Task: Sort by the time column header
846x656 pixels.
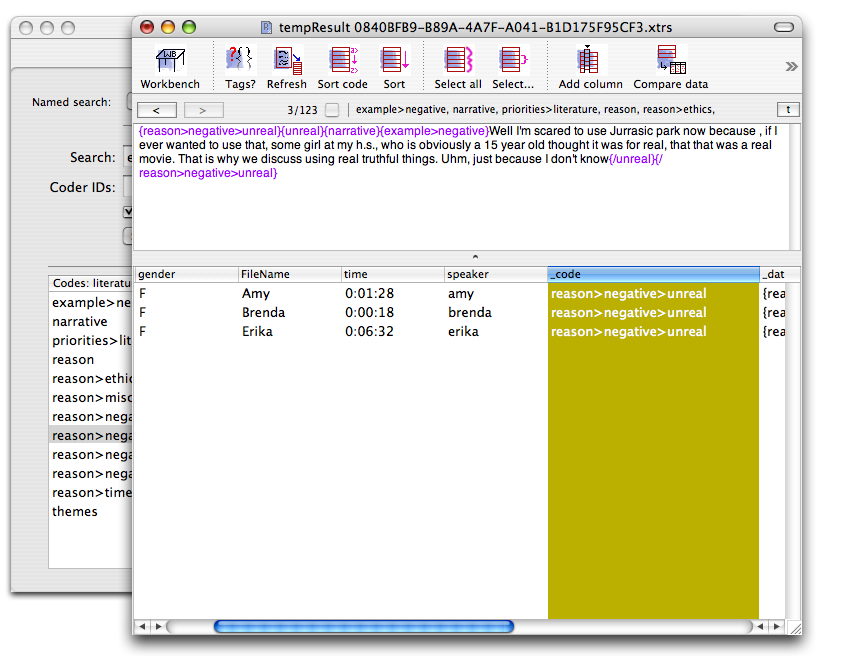Action: click(x=393, y=274)
